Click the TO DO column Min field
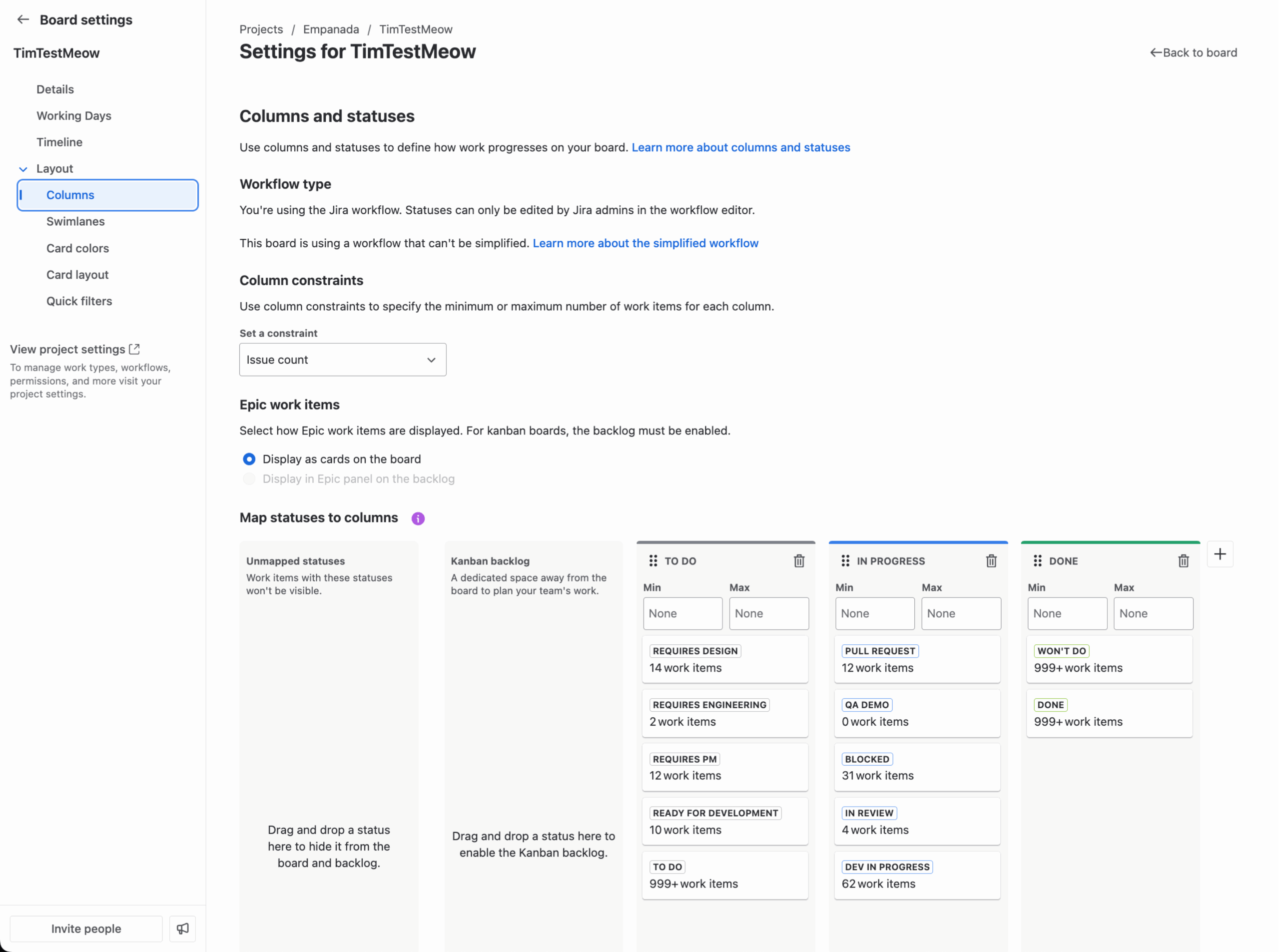The image size is (1279, 952). pyautogui.click(x=682, y=613)
